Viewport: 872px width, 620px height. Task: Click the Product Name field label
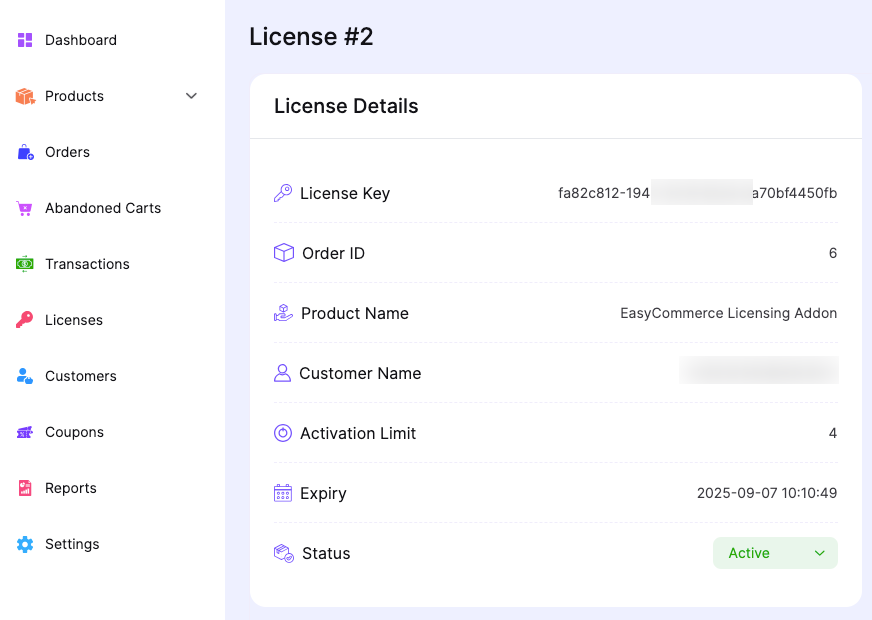coord(355,313)
